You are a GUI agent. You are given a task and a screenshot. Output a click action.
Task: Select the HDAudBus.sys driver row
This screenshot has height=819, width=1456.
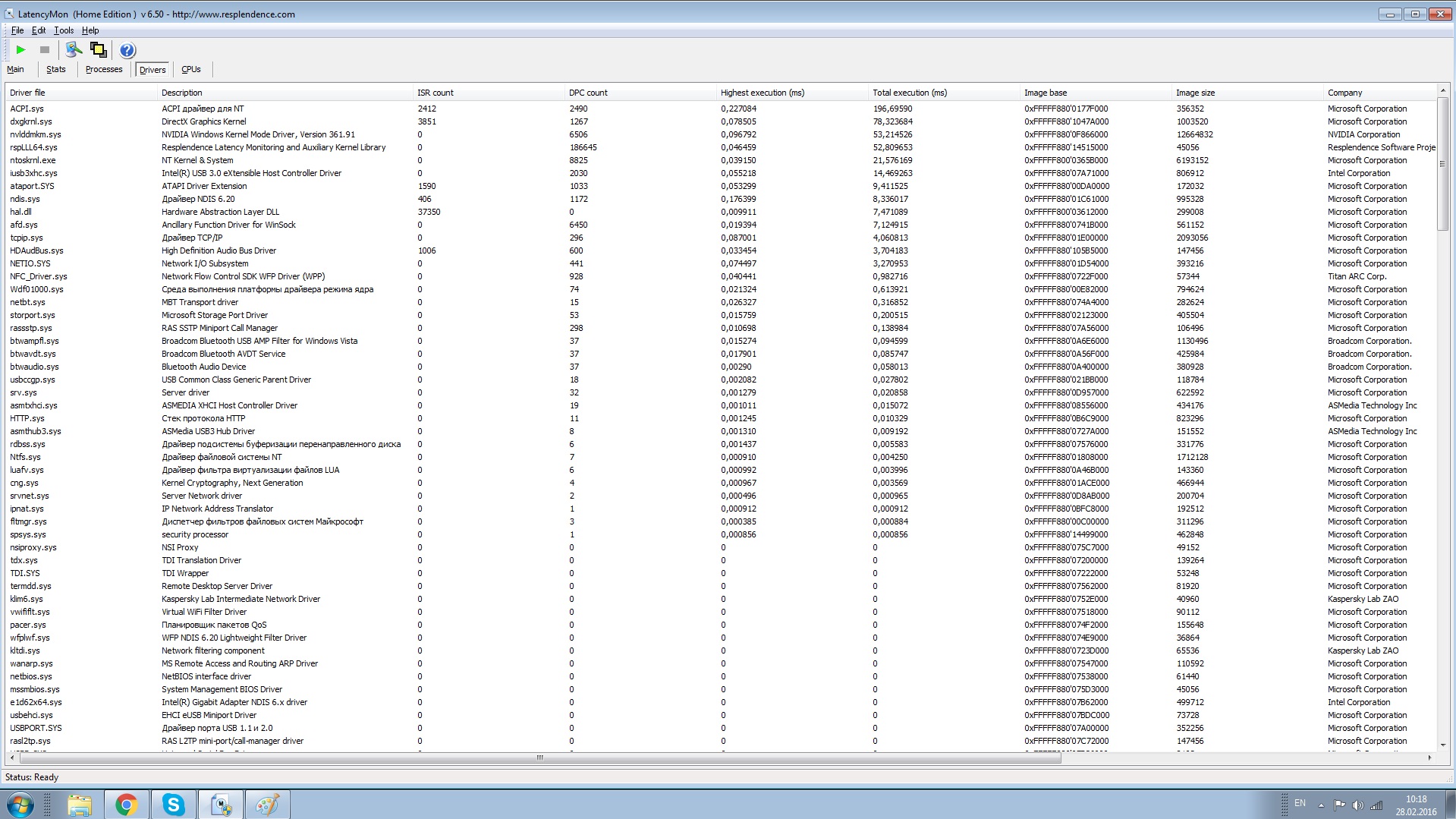pyautogui.click(x=721, y=250)
